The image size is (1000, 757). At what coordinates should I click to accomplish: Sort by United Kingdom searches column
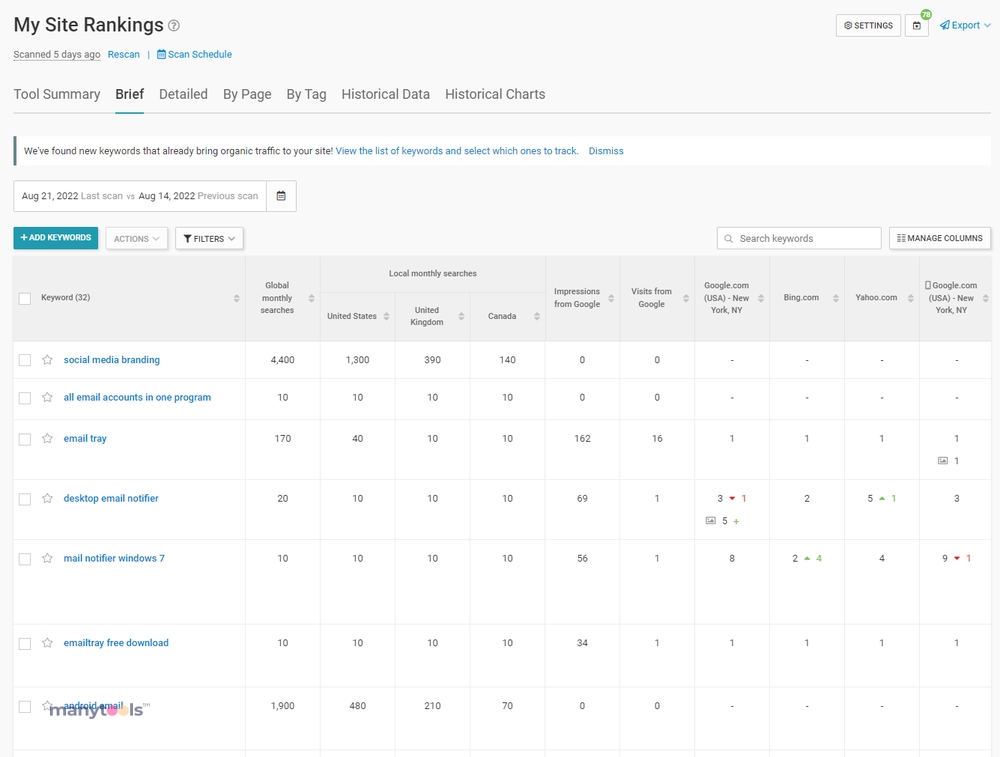point(461,316)
